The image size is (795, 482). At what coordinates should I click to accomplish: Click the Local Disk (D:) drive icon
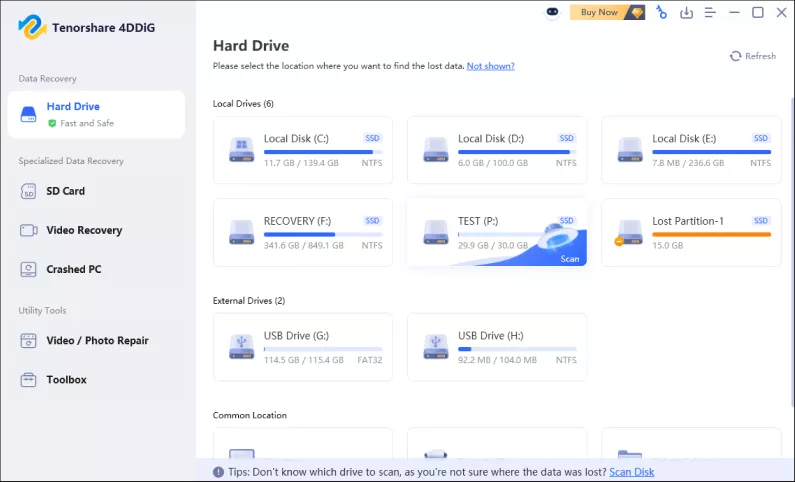click(x=436, y=150)
